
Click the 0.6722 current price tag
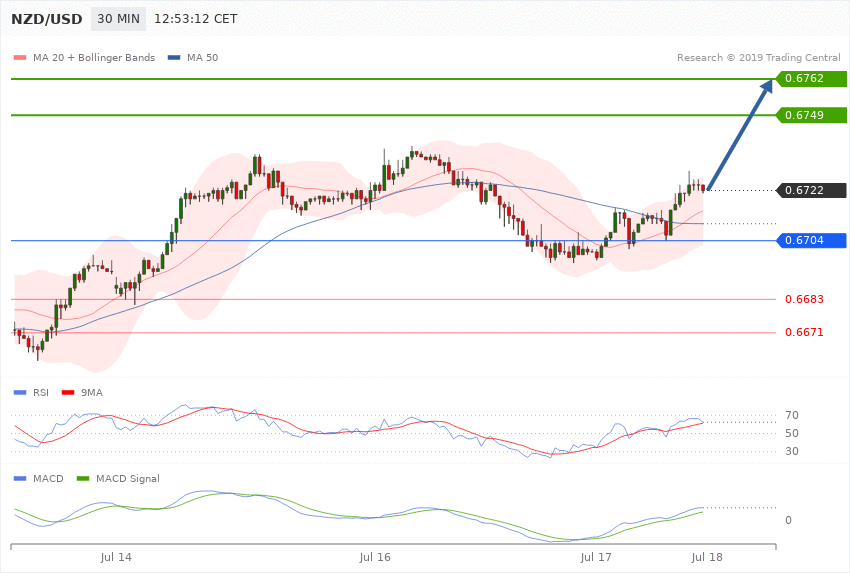pos(812,191)
